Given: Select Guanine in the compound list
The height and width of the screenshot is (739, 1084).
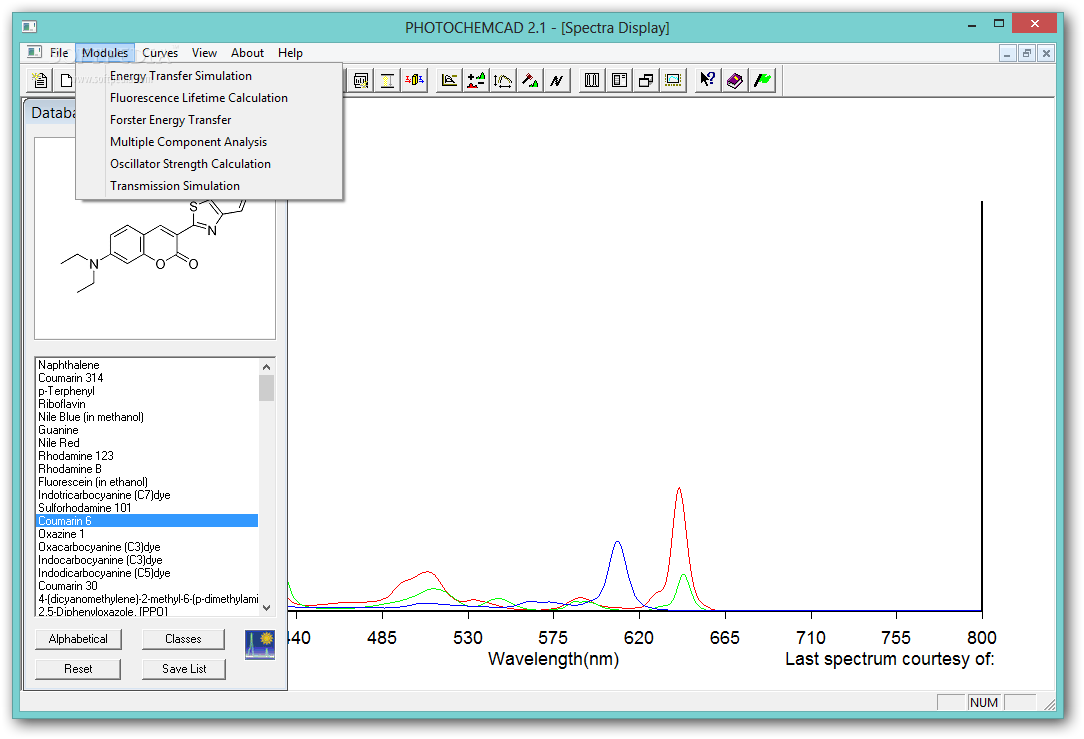Looking at the screenshot, I should pos(147,430).
